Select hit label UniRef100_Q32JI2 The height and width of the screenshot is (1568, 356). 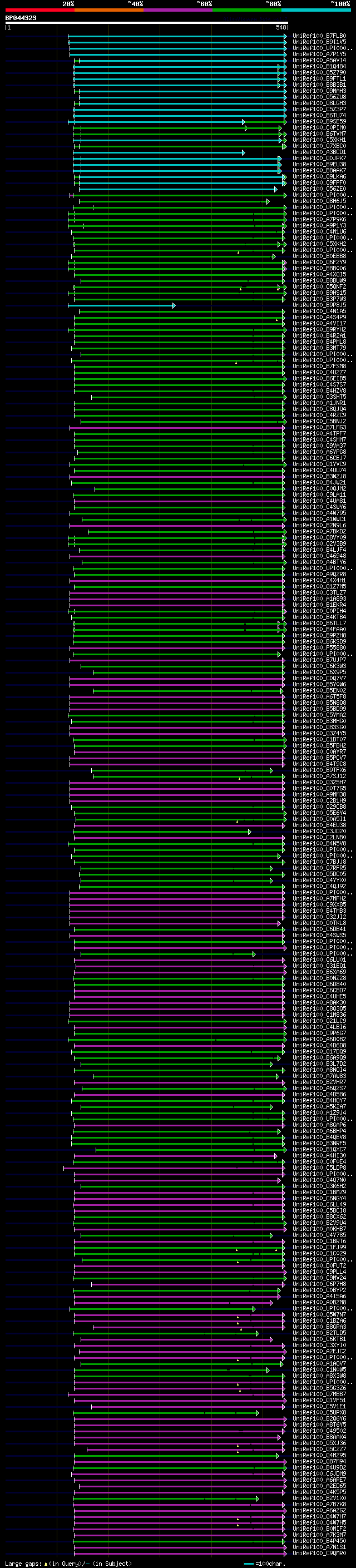click(319, 917)
